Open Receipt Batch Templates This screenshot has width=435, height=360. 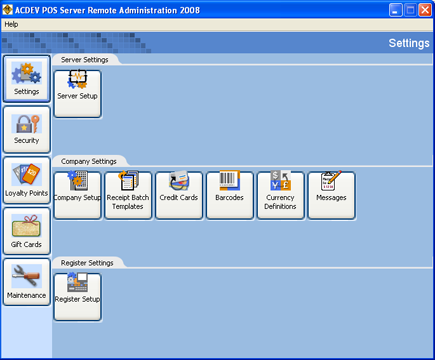pyautogui.click(x=128, y=195)
